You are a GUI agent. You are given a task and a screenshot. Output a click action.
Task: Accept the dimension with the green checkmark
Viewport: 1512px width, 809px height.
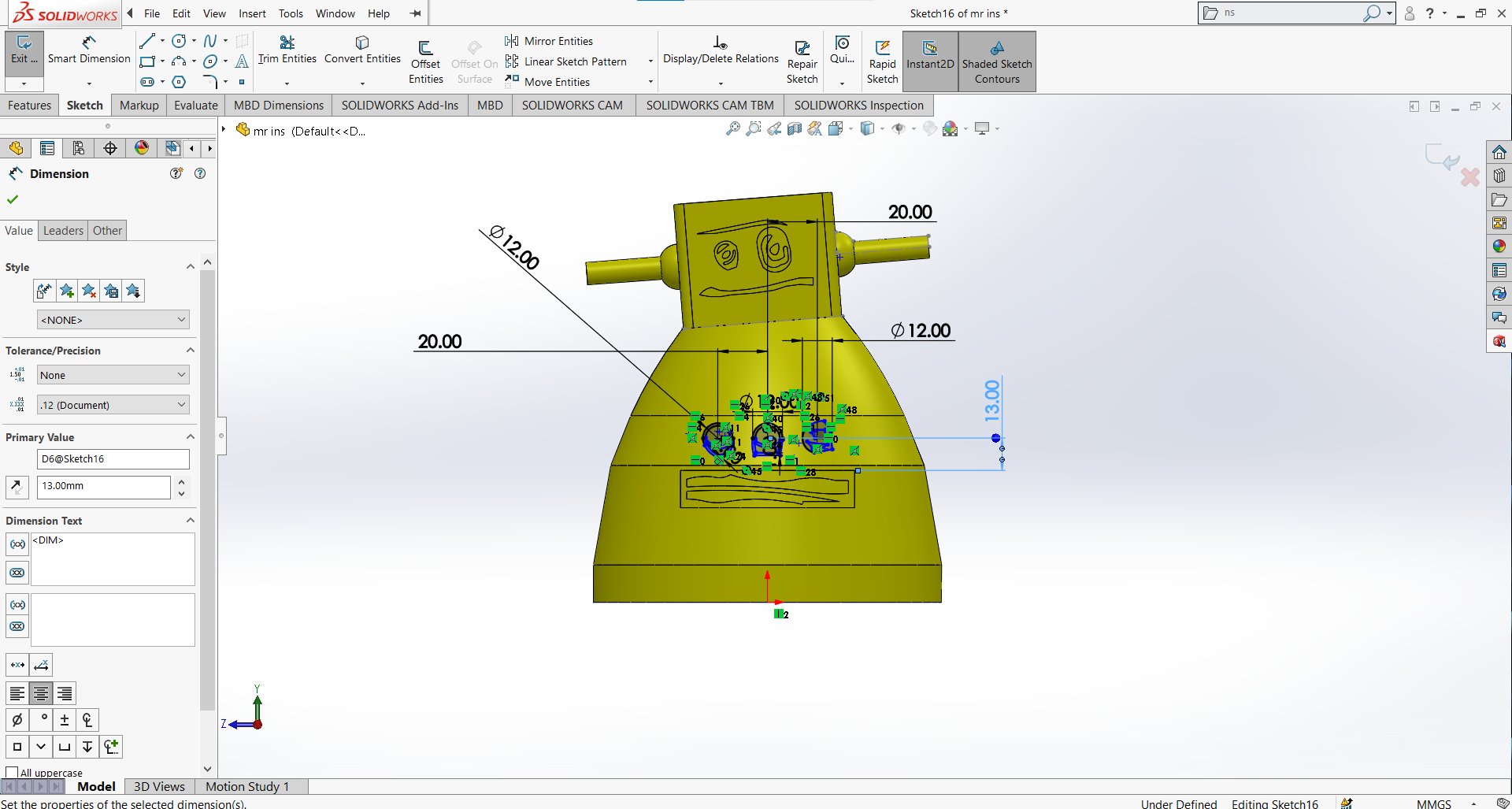tap(12, 199)
